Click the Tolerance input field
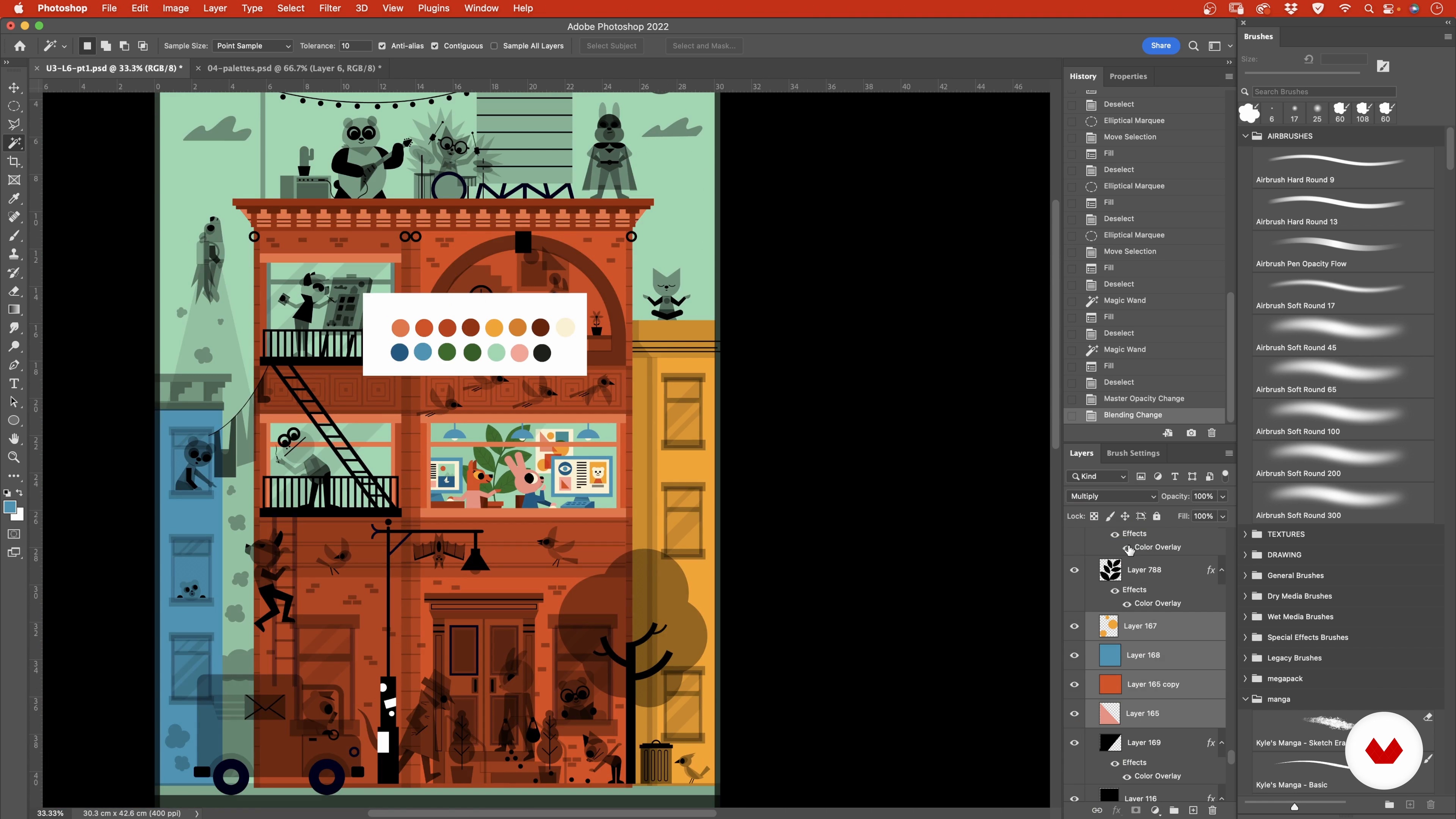The height and width of the screenshot is (819, 1456). (355, 46)
